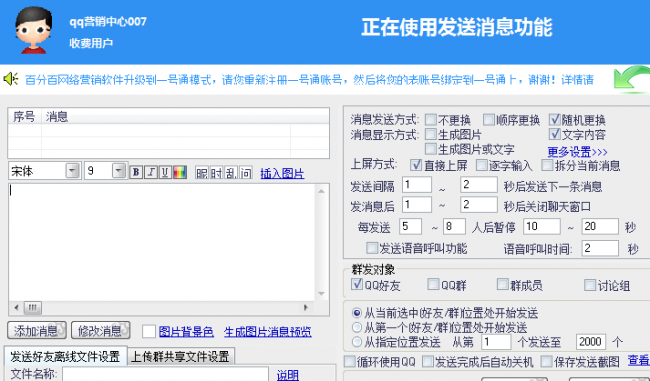Click the green return arrow icon
The height and width of the screenshot is (381, 650).
coord(631,79)
